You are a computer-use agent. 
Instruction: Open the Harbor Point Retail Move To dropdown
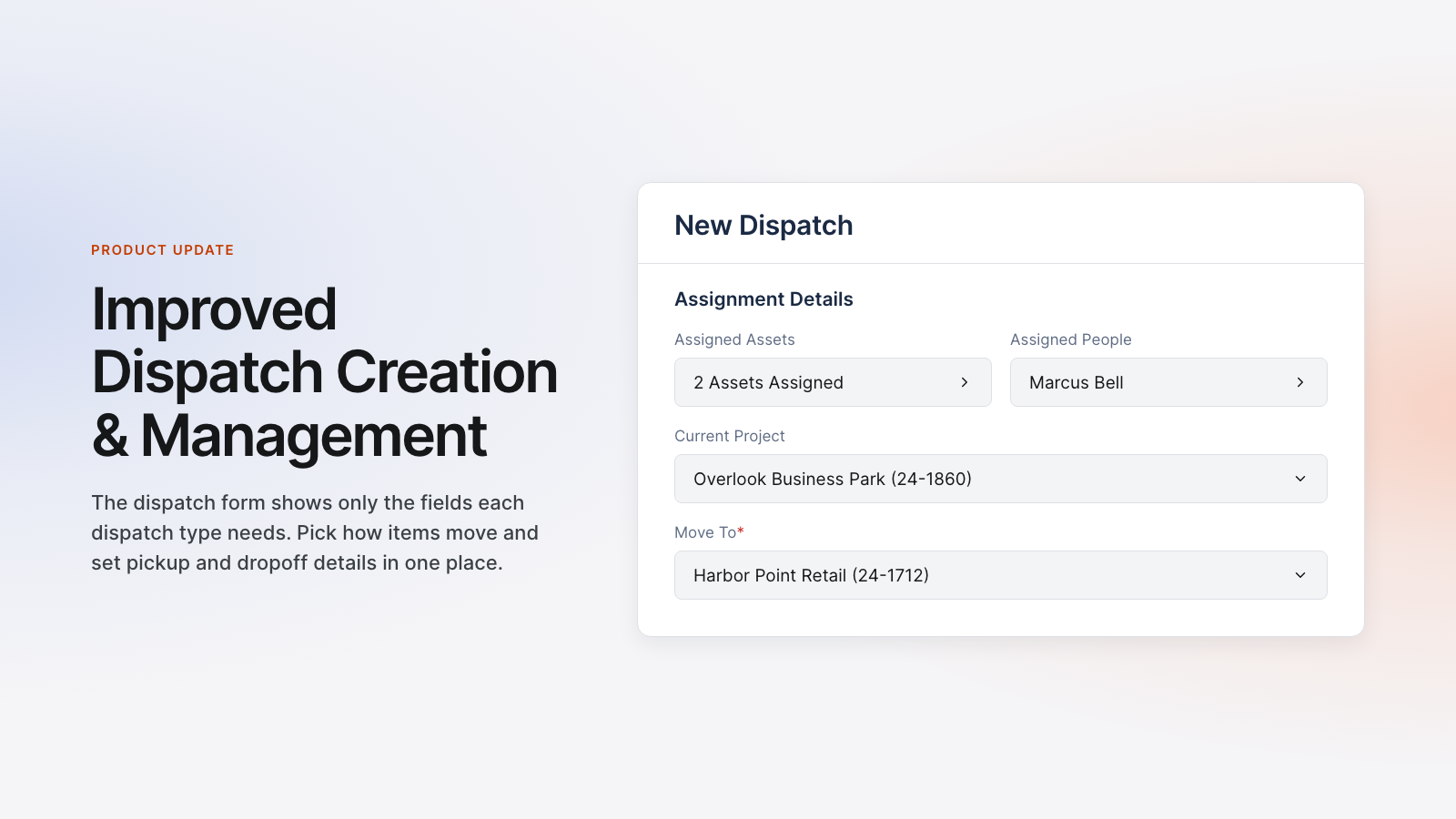[1001, 575]
